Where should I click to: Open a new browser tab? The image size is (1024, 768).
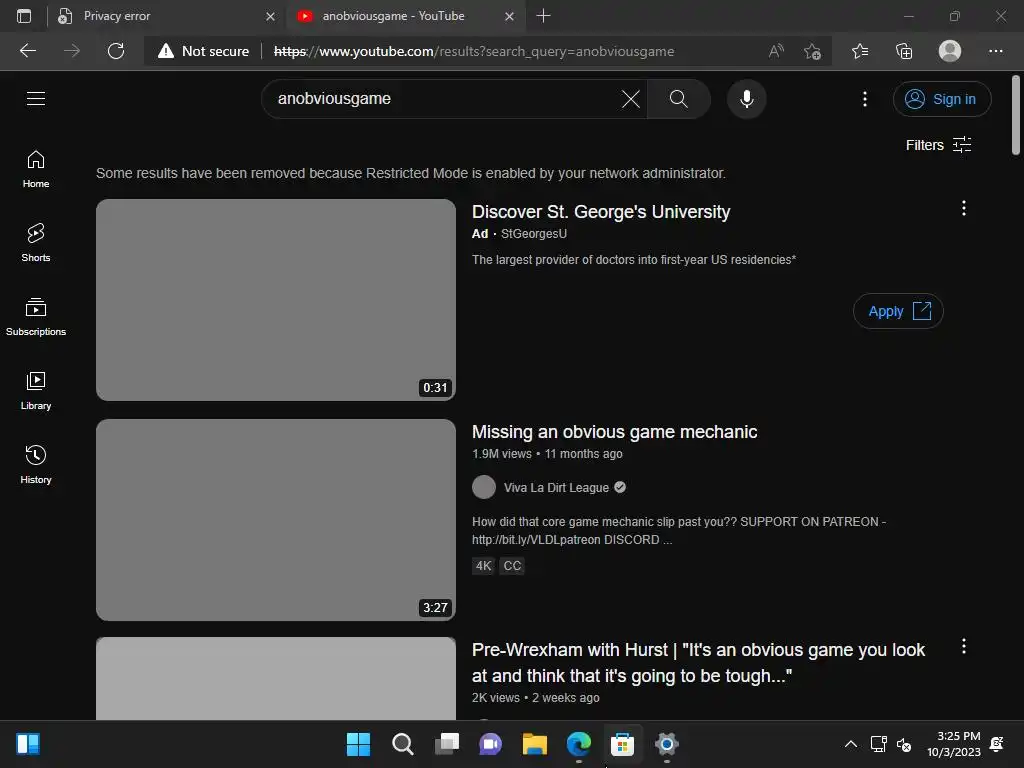coord(543,16)
